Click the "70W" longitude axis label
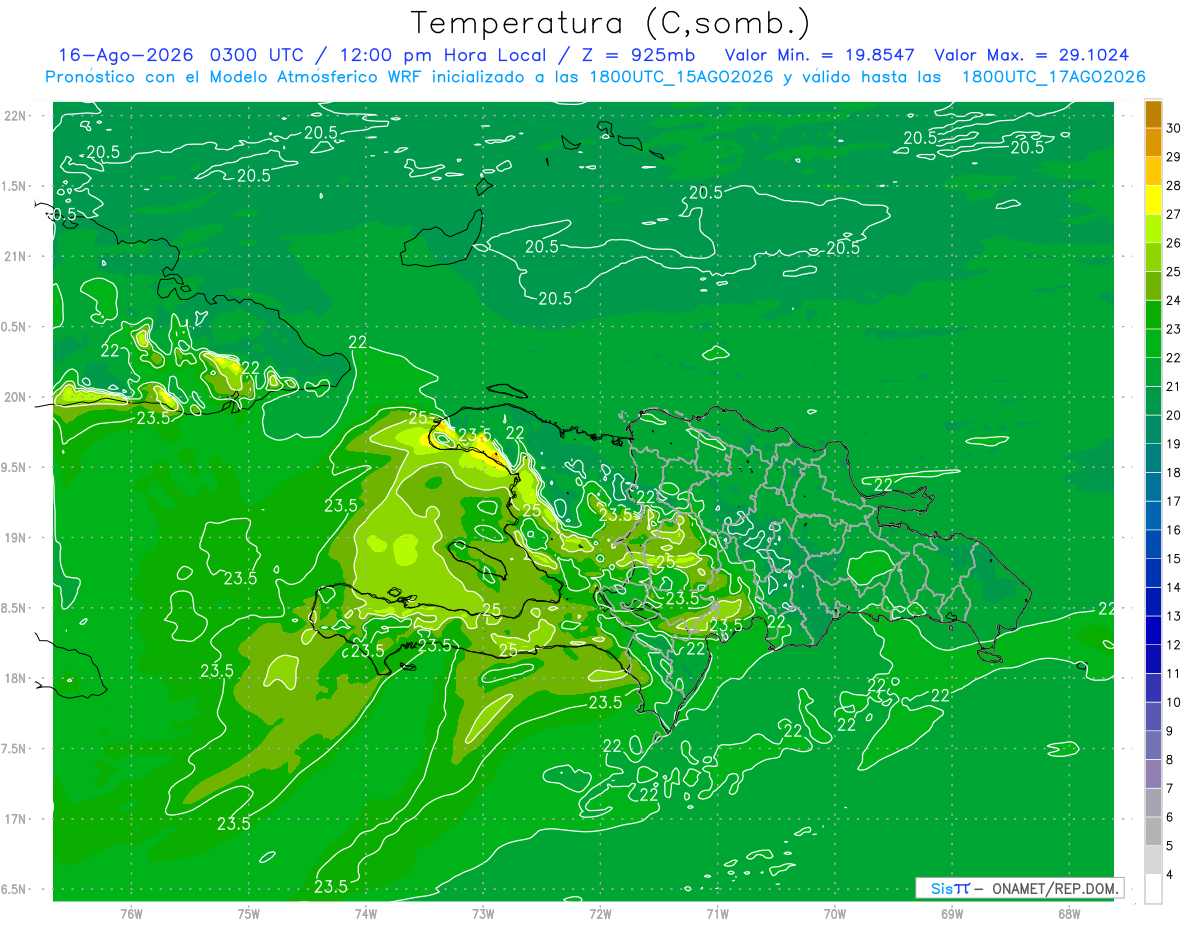 pyautogui.click(x=834, y=915)
